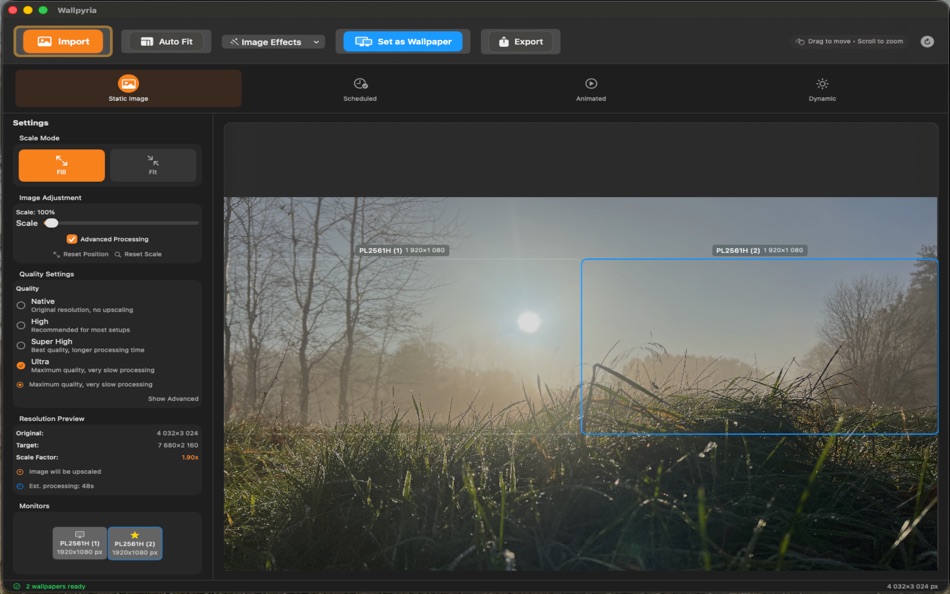Image resolution: width=950 pixels, height=594 pixels.
Task: Click the Est. processing info icon
Action: pyautogui.click(x=20, y=486)
